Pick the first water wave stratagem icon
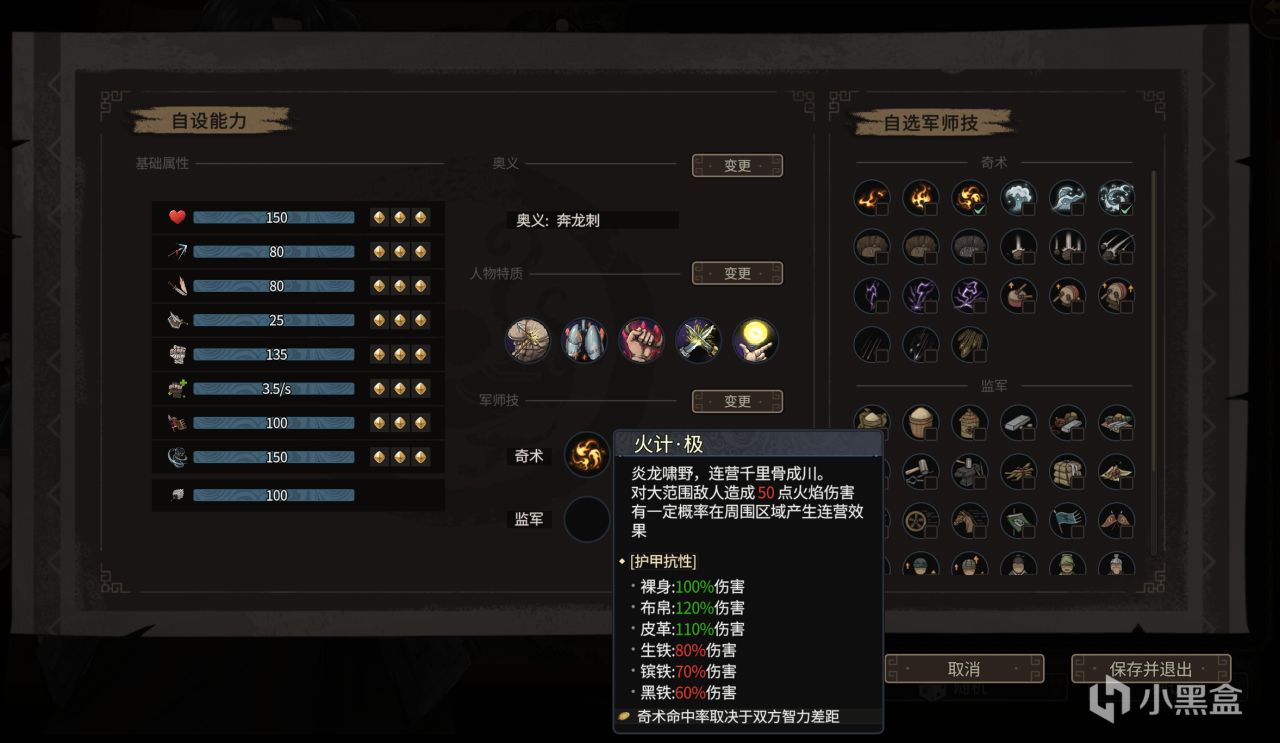Screen dimensions: 1280x743 (x=1019, y=197)
